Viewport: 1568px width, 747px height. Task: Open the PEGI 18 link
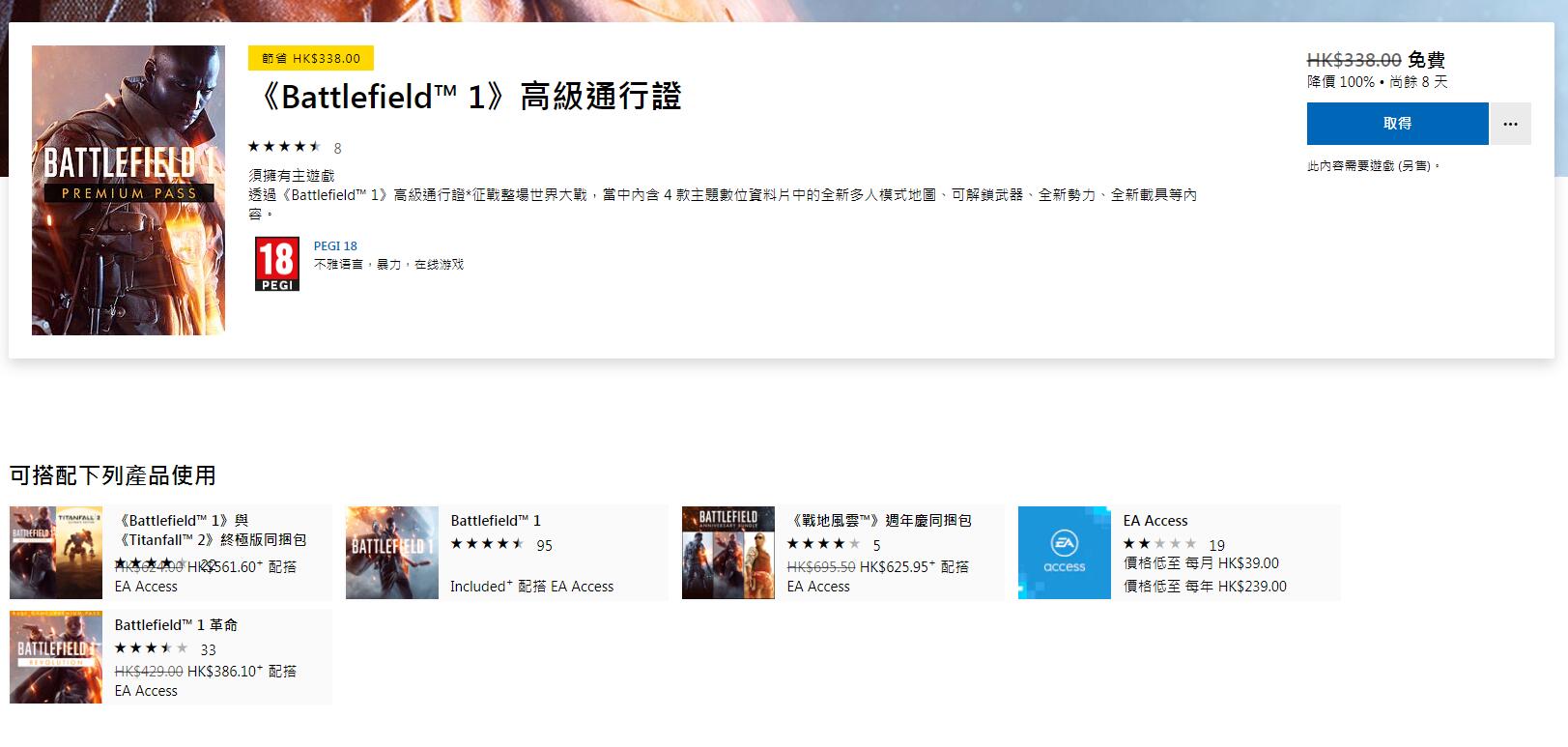click(x=335, y=246)
